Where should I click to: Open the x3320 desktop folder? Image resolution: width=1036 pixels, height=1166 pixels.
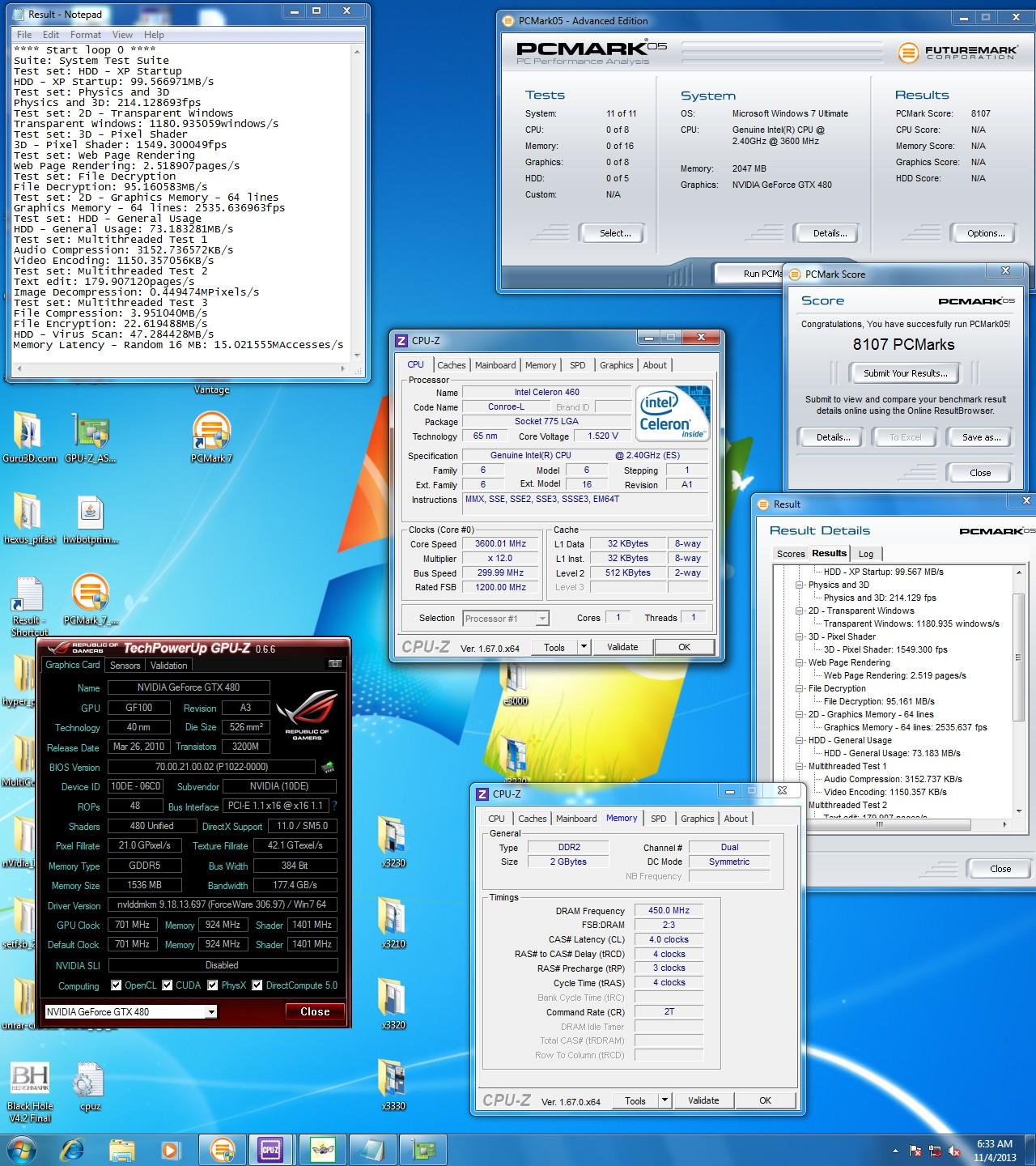(393, 1004)
